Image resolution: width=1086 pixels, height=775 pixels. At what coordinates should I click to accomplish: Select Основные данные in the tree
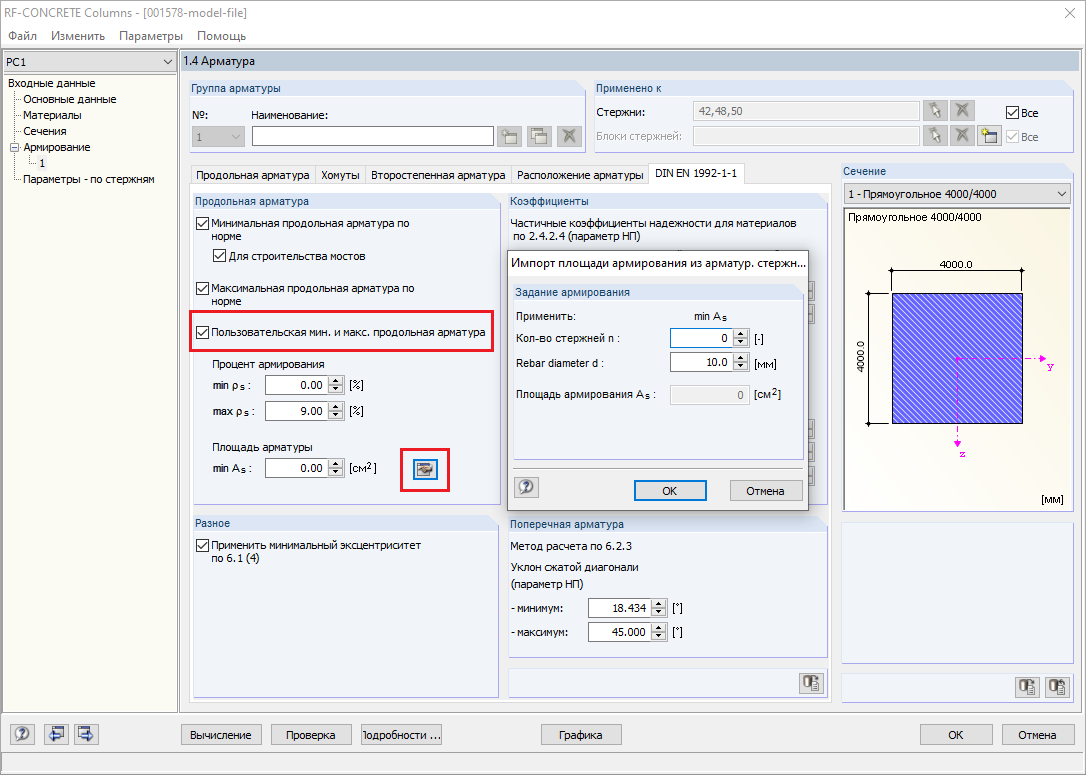tap(70, 99)
